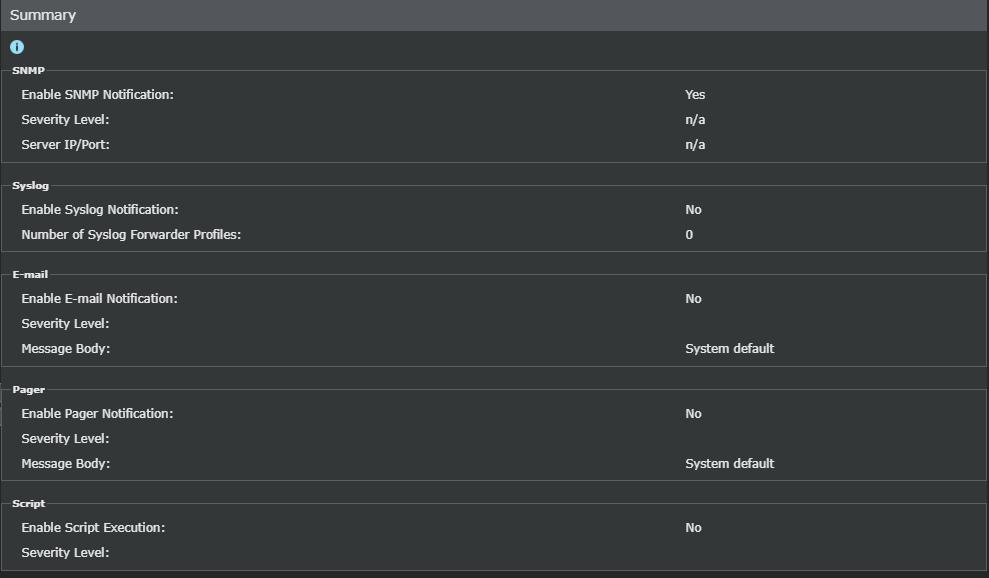Click the 0 value for Syslog Forwarder Profiles

pyautogui.click(x=689, y=235)
